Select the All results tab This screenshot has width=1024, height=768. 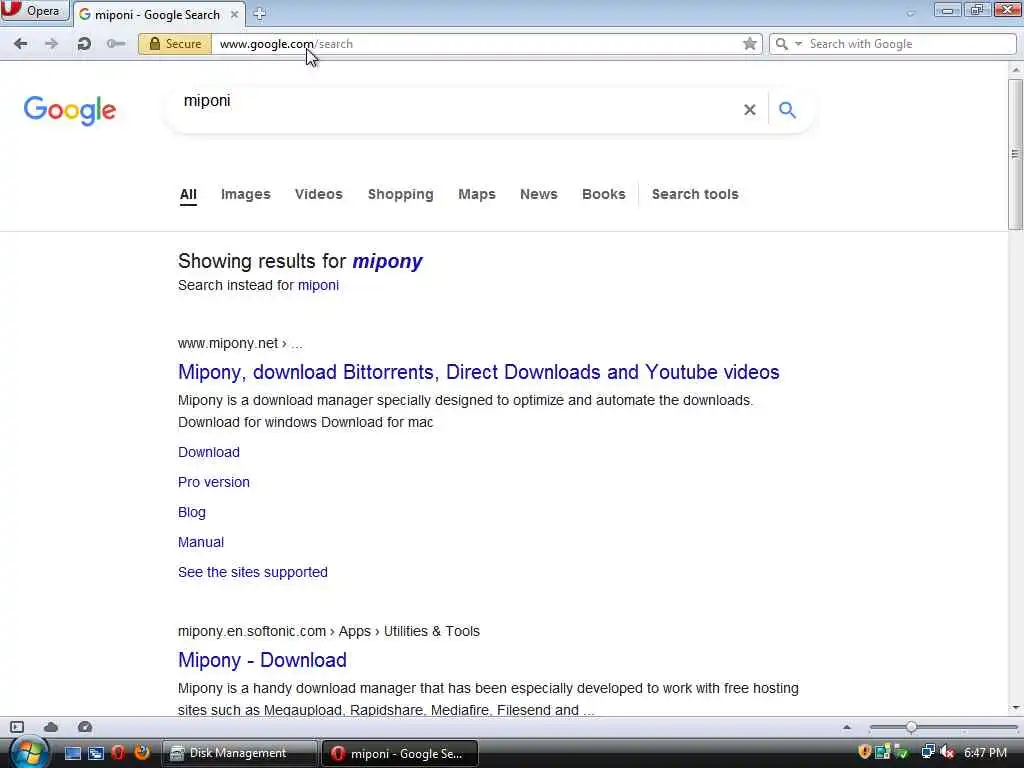tap(188, 195)
